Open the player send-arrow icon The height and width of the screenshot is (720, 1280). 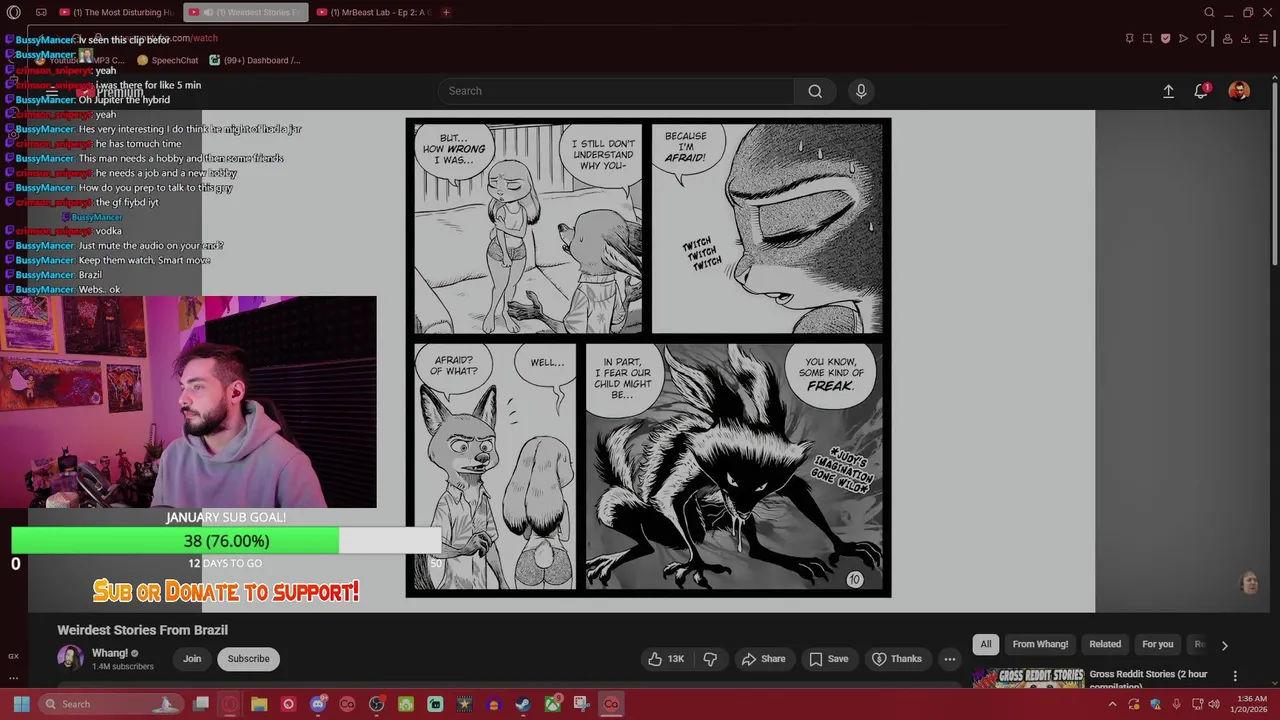click(x=1183, y=38)
